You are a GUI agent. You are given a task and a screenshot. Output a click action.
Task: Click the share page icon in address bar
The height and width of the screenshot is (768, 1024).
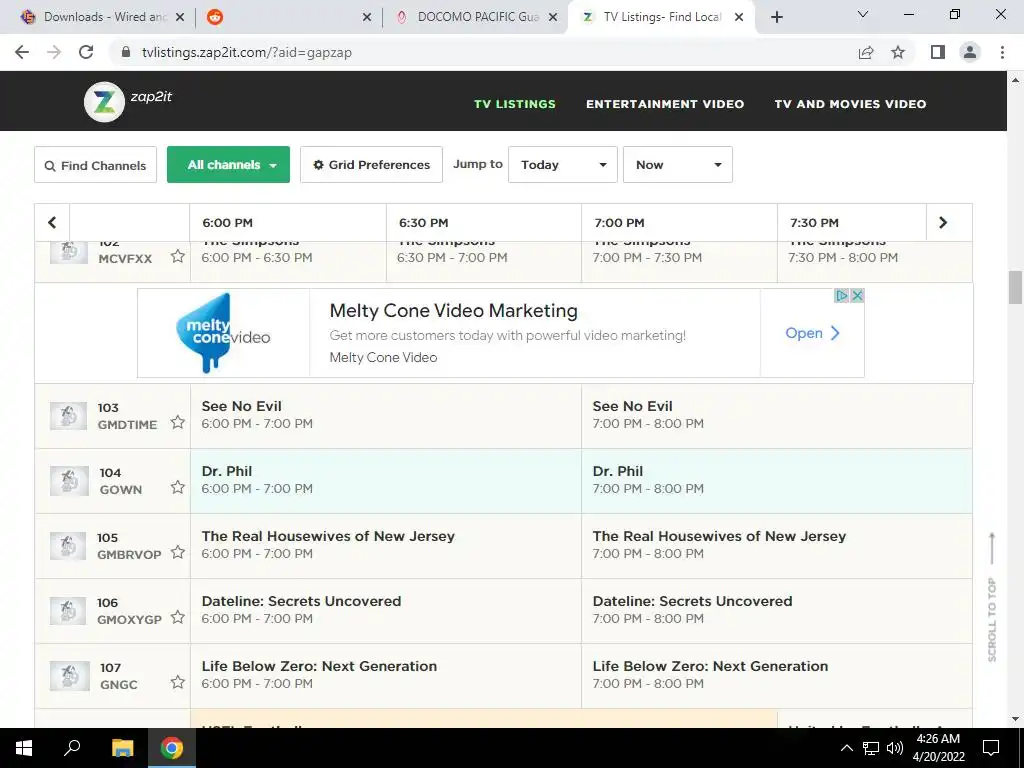pos(866,52)
